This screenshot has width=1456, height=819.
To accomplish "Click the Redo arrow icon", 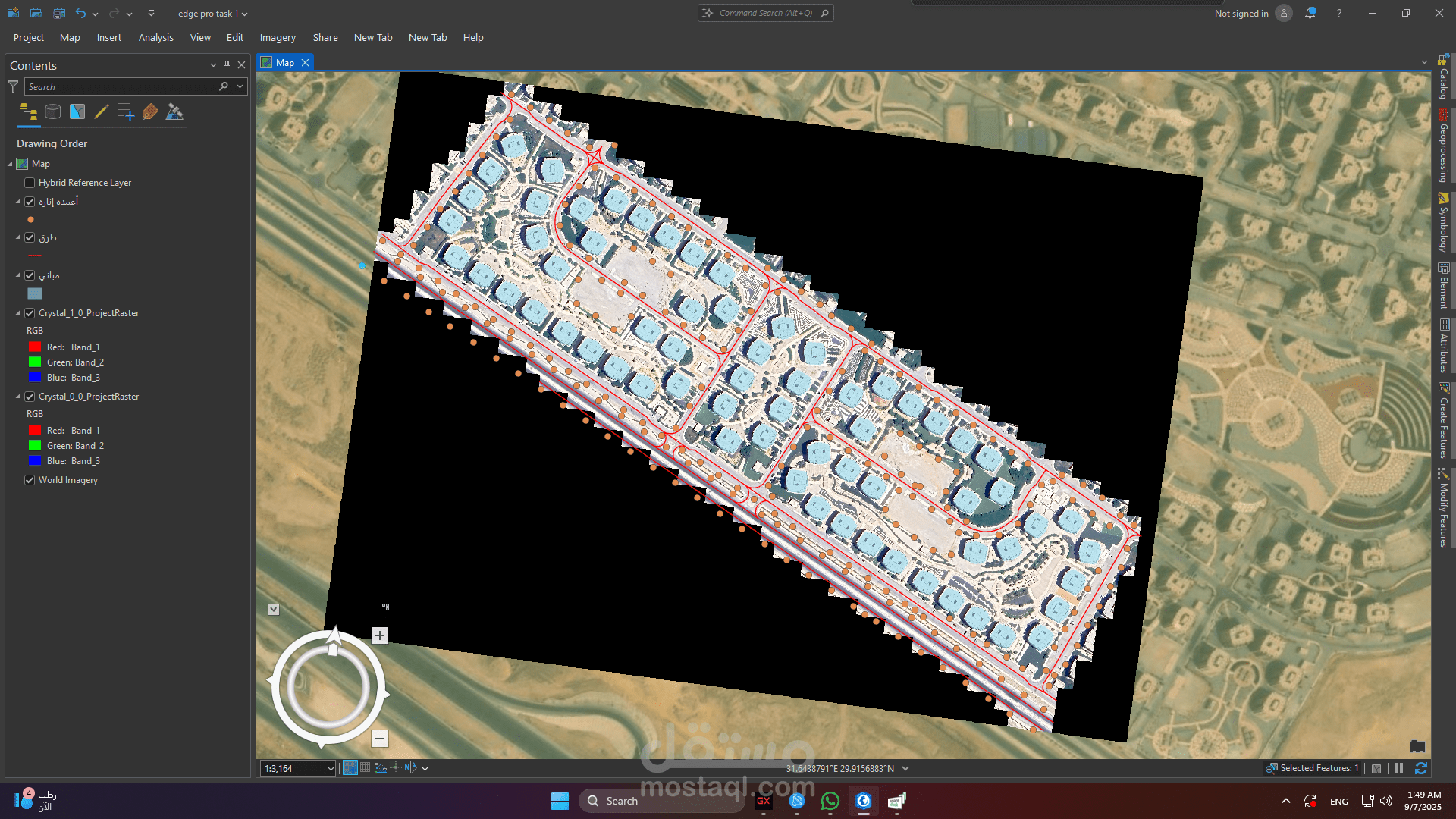I will tap(114, 13).
